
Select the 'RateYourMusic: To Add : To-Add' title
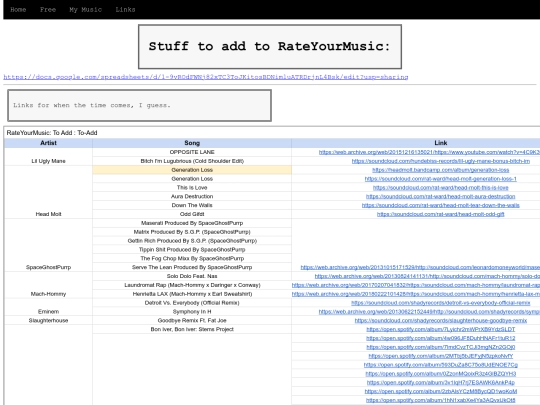click(x=52, y=133)
